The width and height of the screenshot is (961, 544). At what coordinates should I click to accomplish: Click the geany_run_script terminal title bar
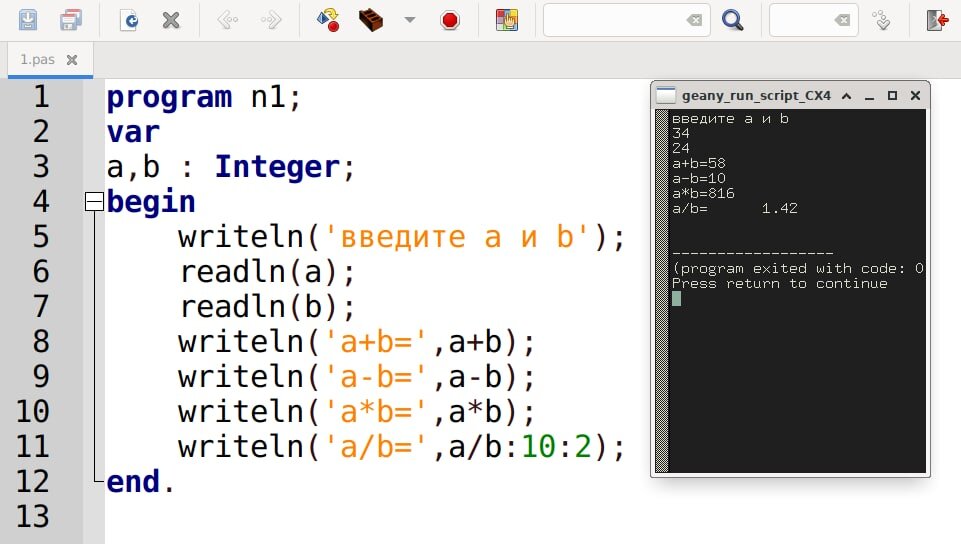pos(756,96)
